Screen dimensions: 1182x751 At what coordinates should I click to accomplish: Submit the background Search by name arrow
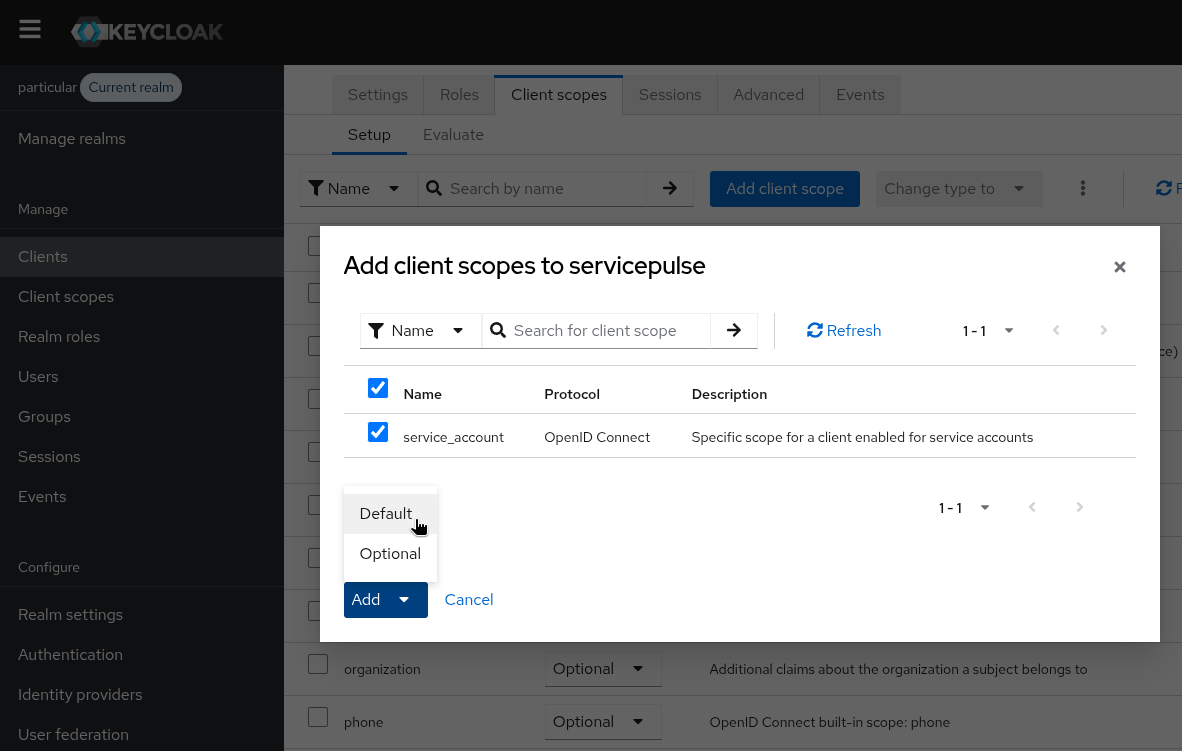pyautogui.click(x=669, y=189)
